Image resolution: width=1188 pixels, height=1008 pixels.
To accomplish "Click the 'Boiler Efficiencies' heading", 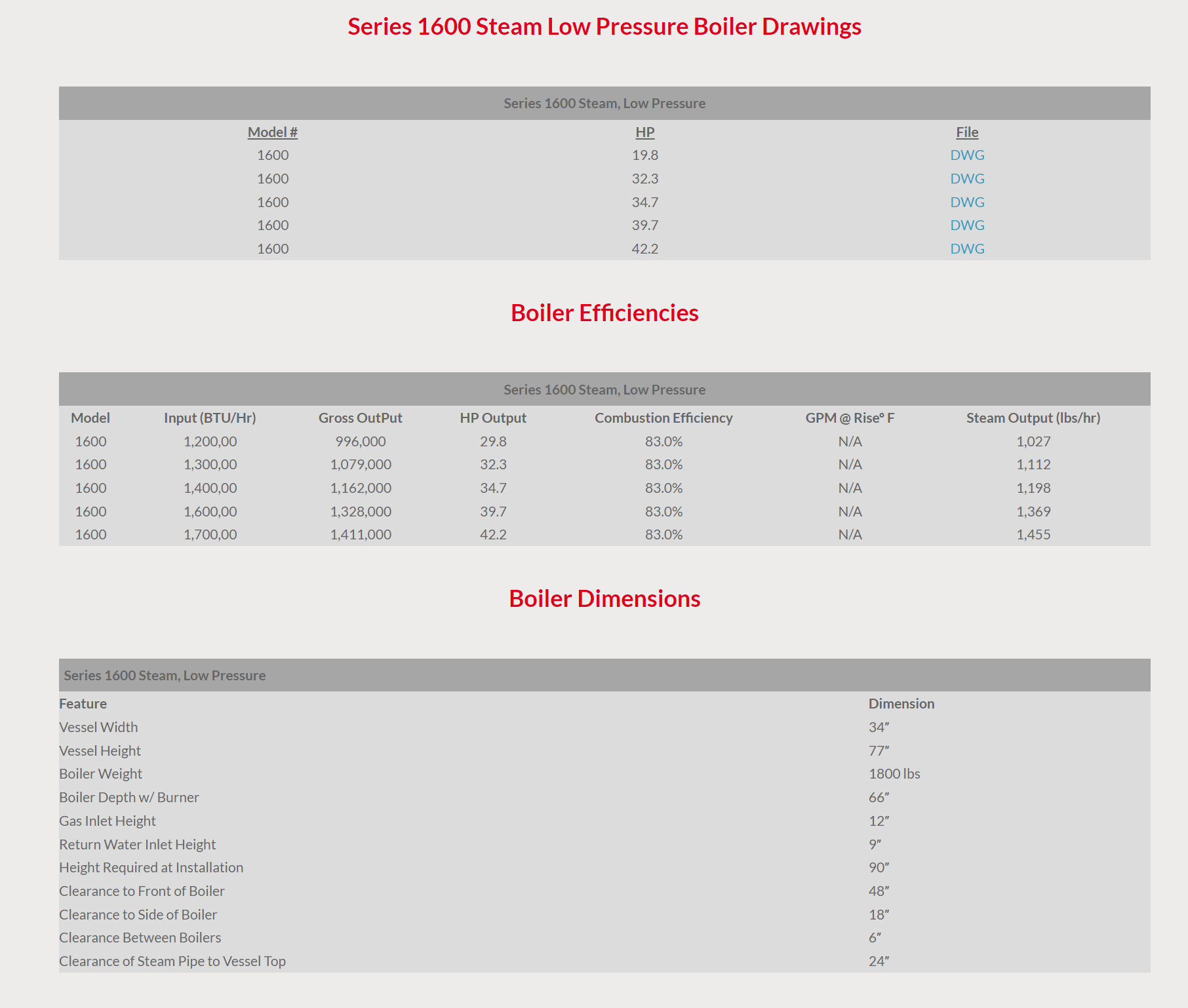I will pyautogui.click(x=604, y=313).
